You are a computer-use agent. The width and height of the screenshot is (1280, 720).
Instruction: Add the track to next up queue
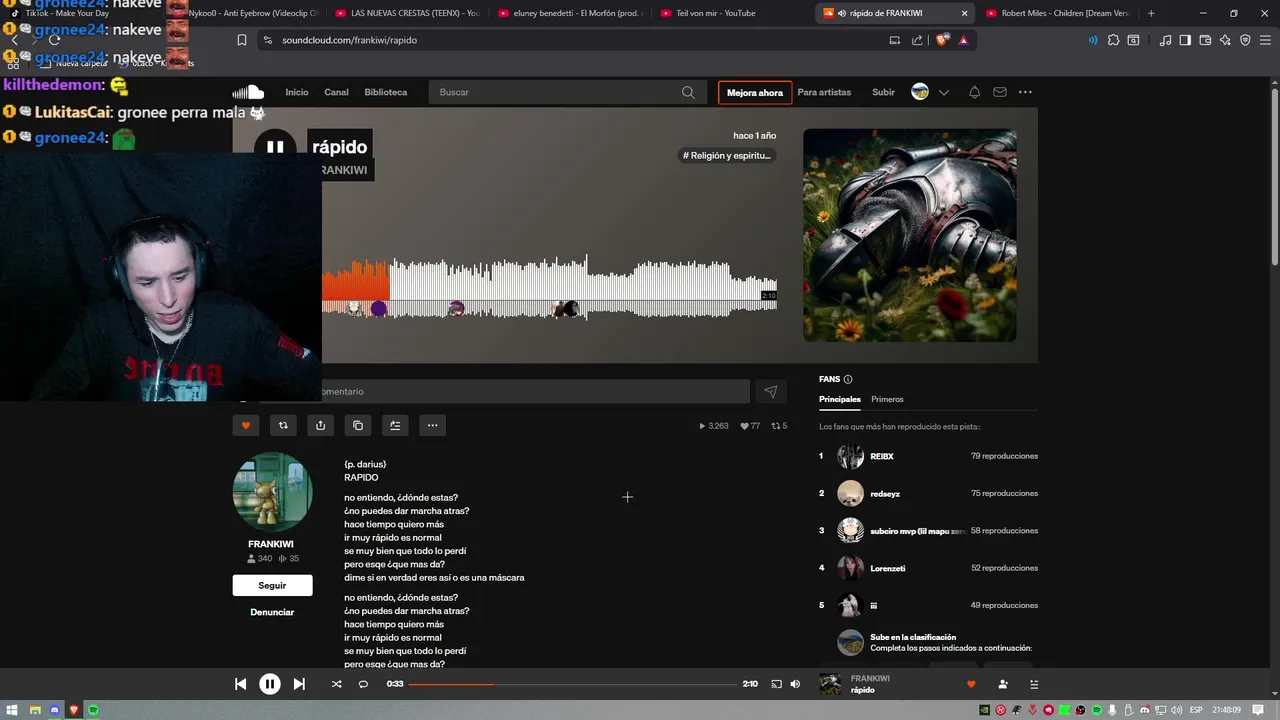click(395, 425)
